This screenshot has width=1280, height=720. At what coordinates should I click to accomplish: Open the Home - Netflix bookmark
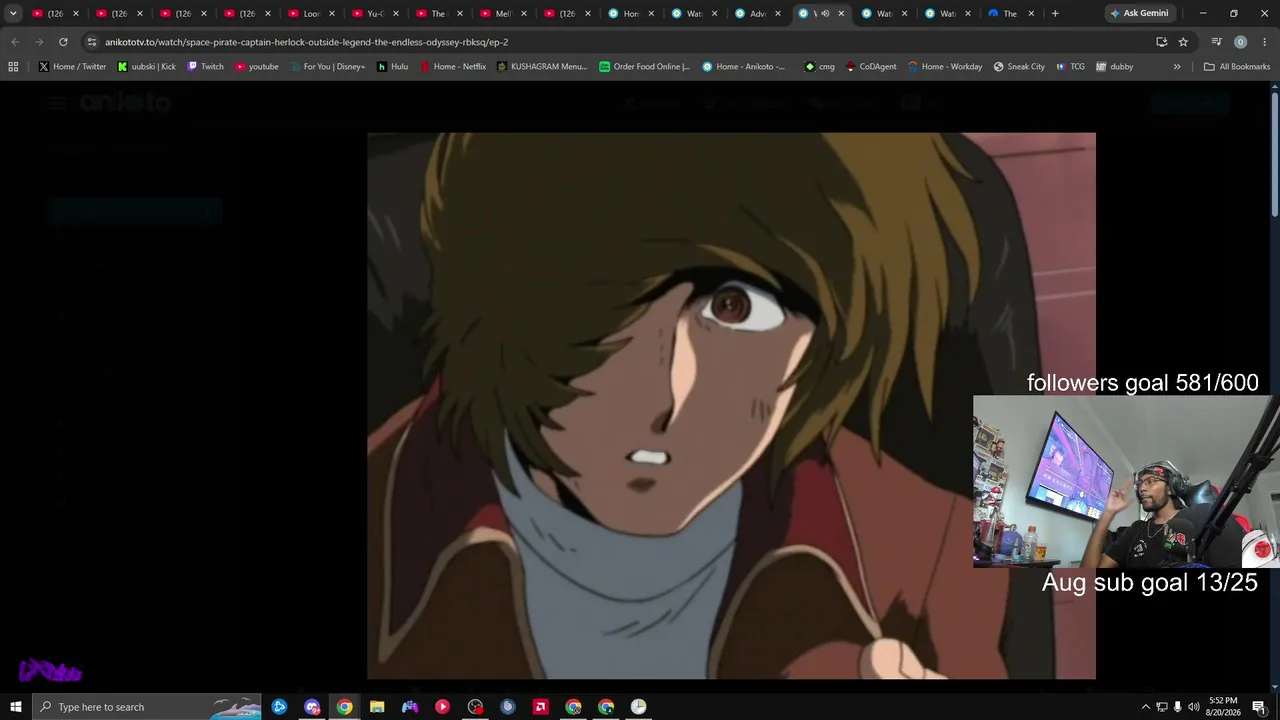[452, 67]
